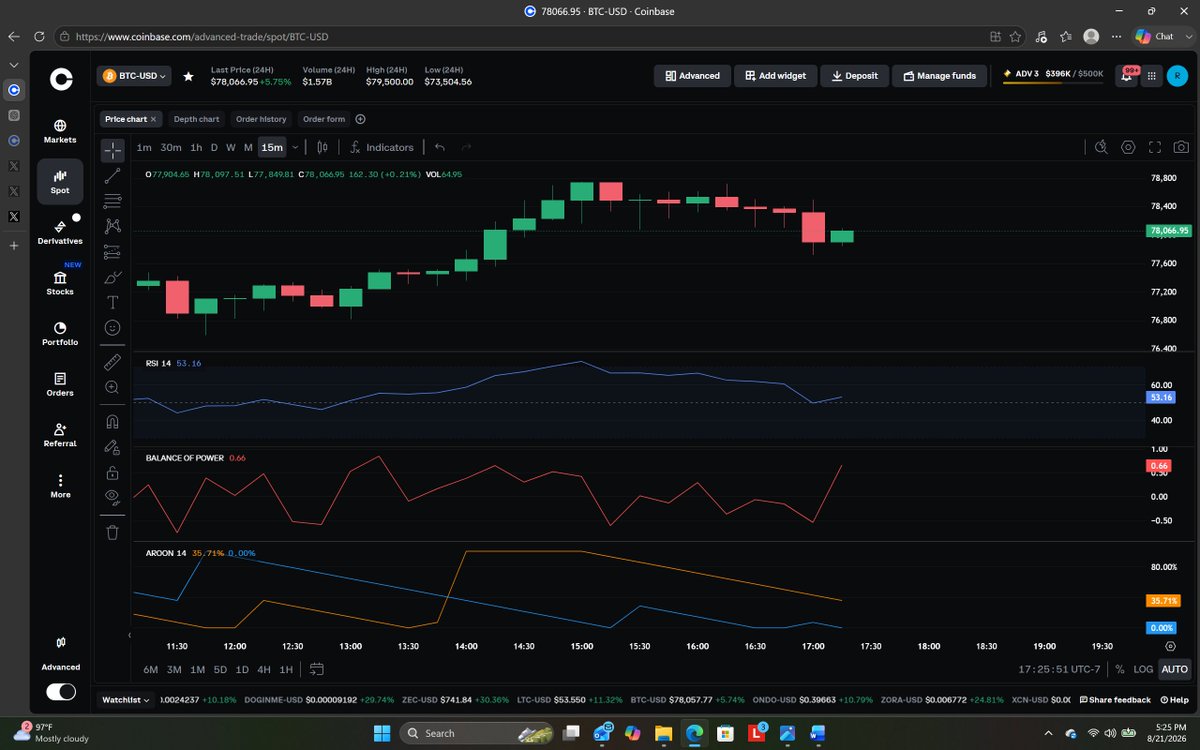This screenshot has width=1200, height=750.
Task: Open the apps grid menu
Action: click(x=1154, y=75)
